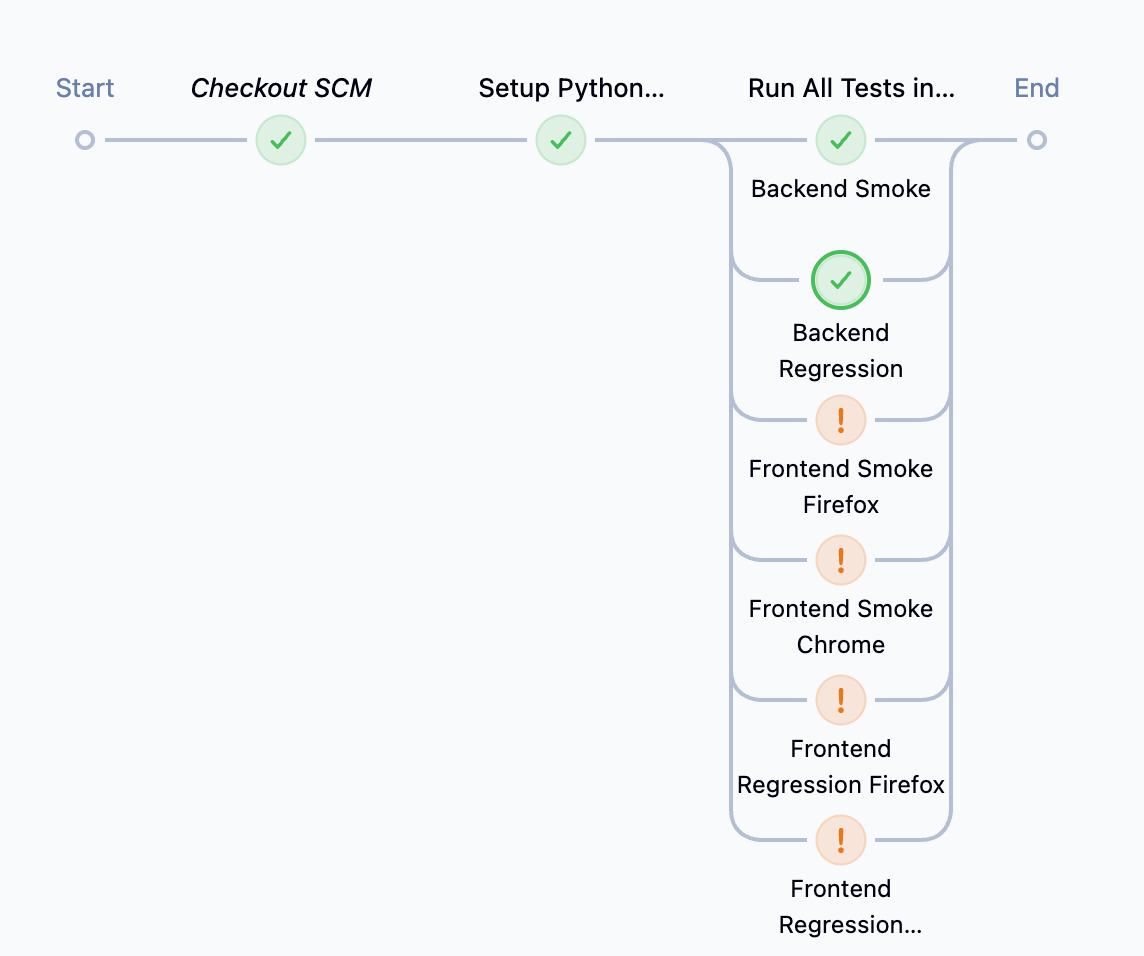Open the Start link
The image size is (1144, 956).
pos(84,88)
